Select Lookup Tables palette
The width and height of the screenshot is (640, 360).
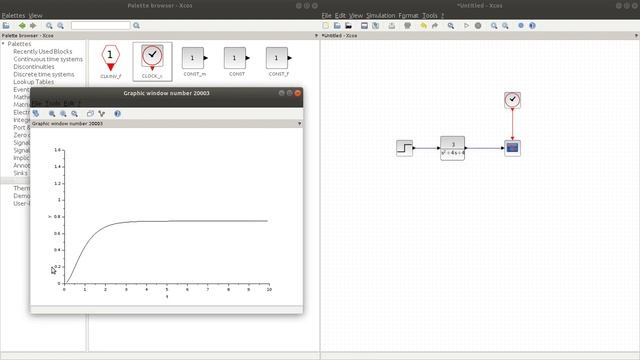point(33,82)
